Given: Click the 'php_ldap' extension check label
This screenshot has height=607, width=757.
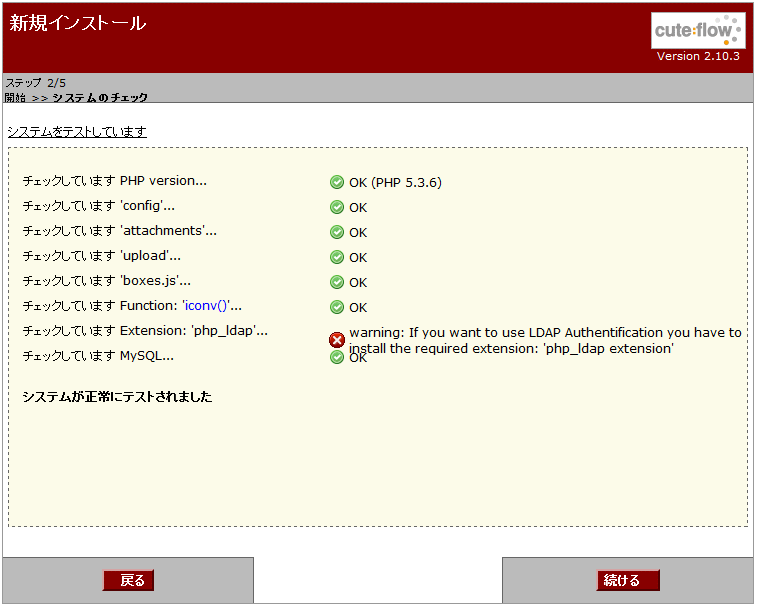Looking at the screenshot, I should (145, 331).
